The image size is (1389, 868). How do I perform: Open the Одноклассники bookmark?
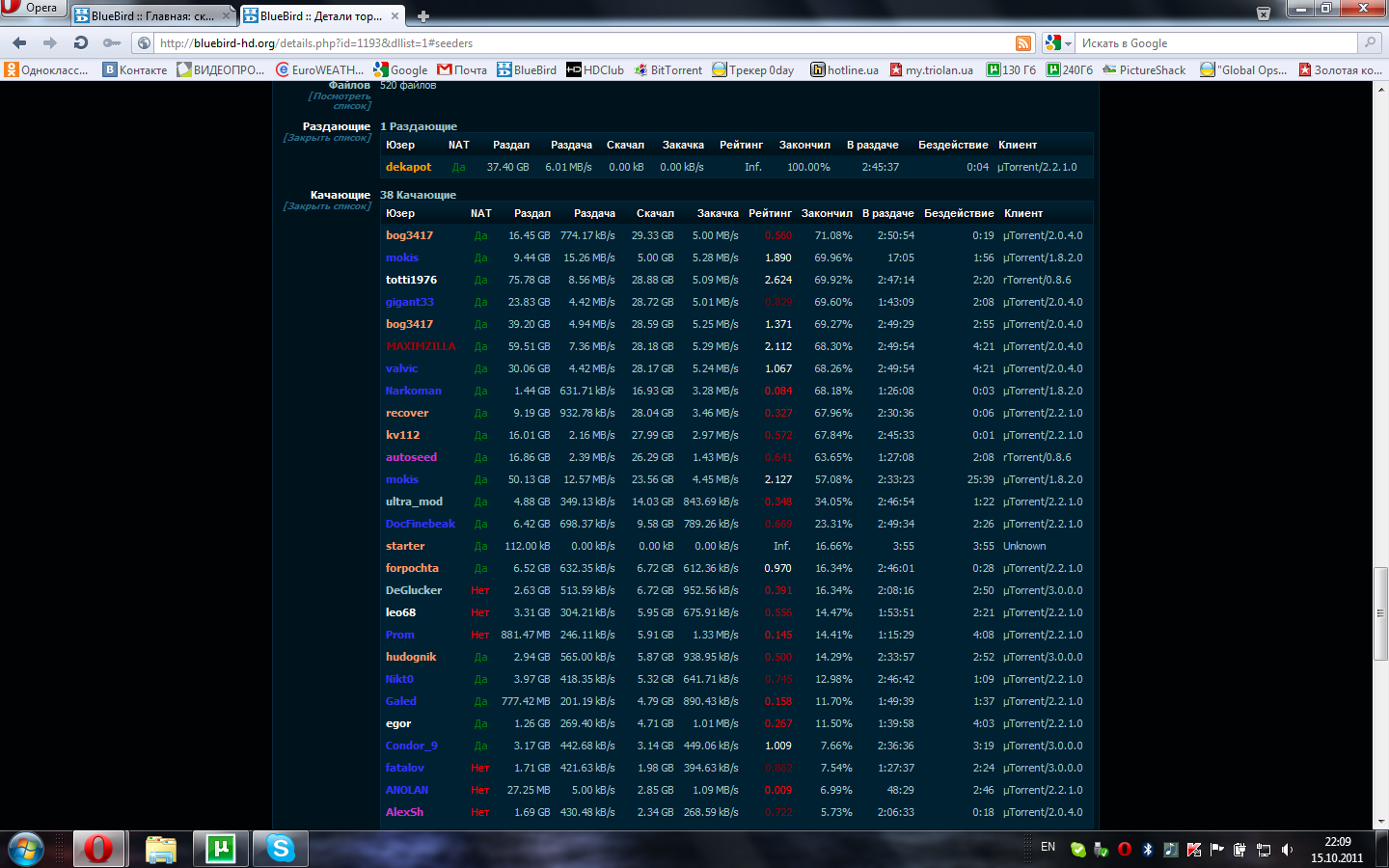(x=46, y=69)
